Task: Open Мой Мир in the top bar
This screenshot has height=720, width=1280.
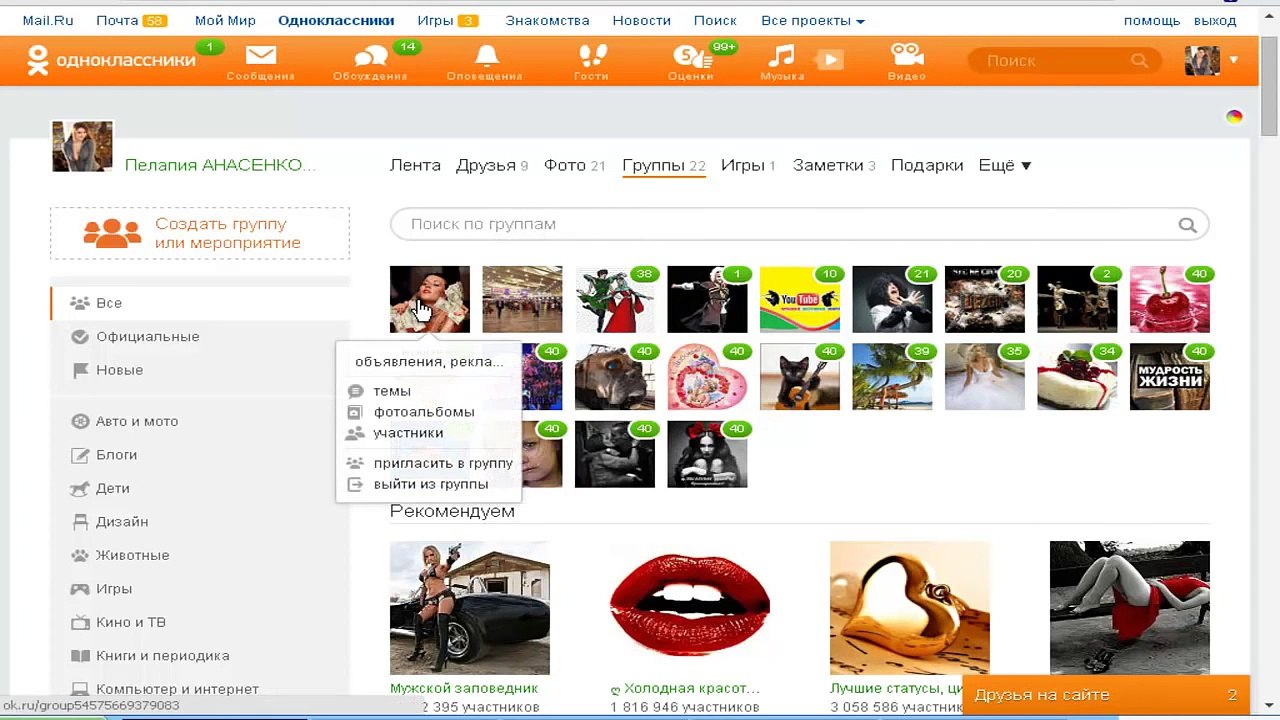Action: tap(224, 20)
